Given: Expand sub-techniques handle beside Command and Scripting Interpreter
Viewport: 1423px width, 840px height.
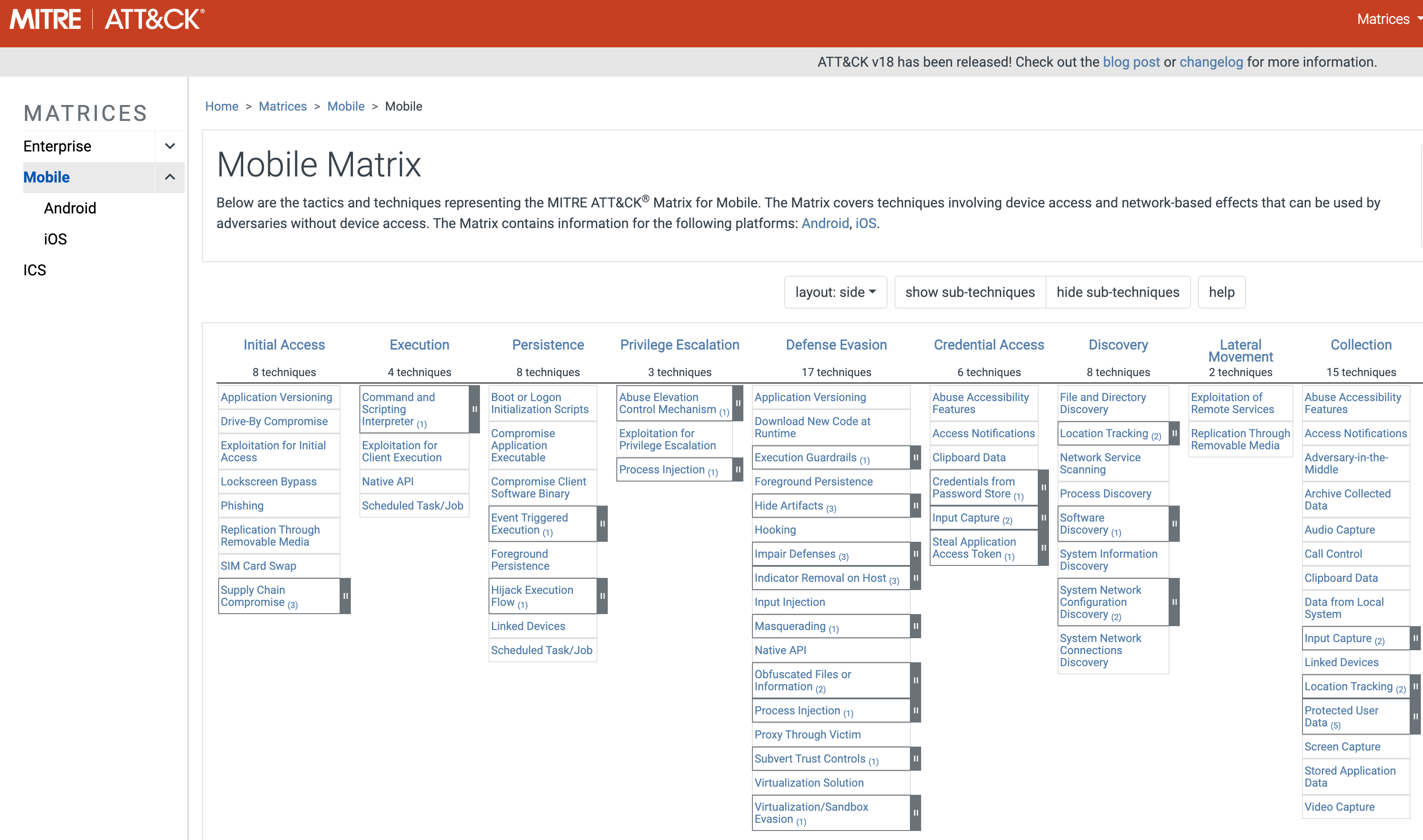Looking at the screenshot, I should point(474,409).
